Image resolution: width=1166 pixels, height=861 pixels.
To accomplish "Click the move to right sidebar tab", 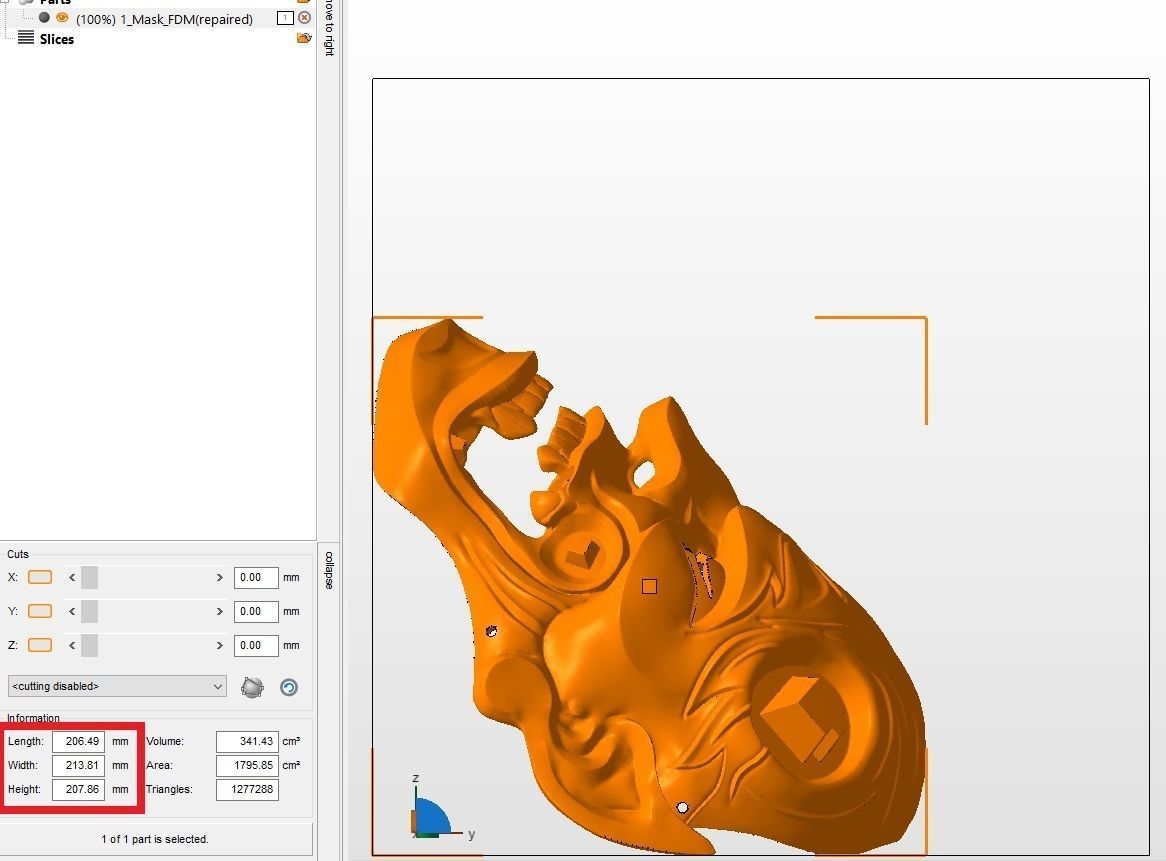I will [x=329, y=27].
